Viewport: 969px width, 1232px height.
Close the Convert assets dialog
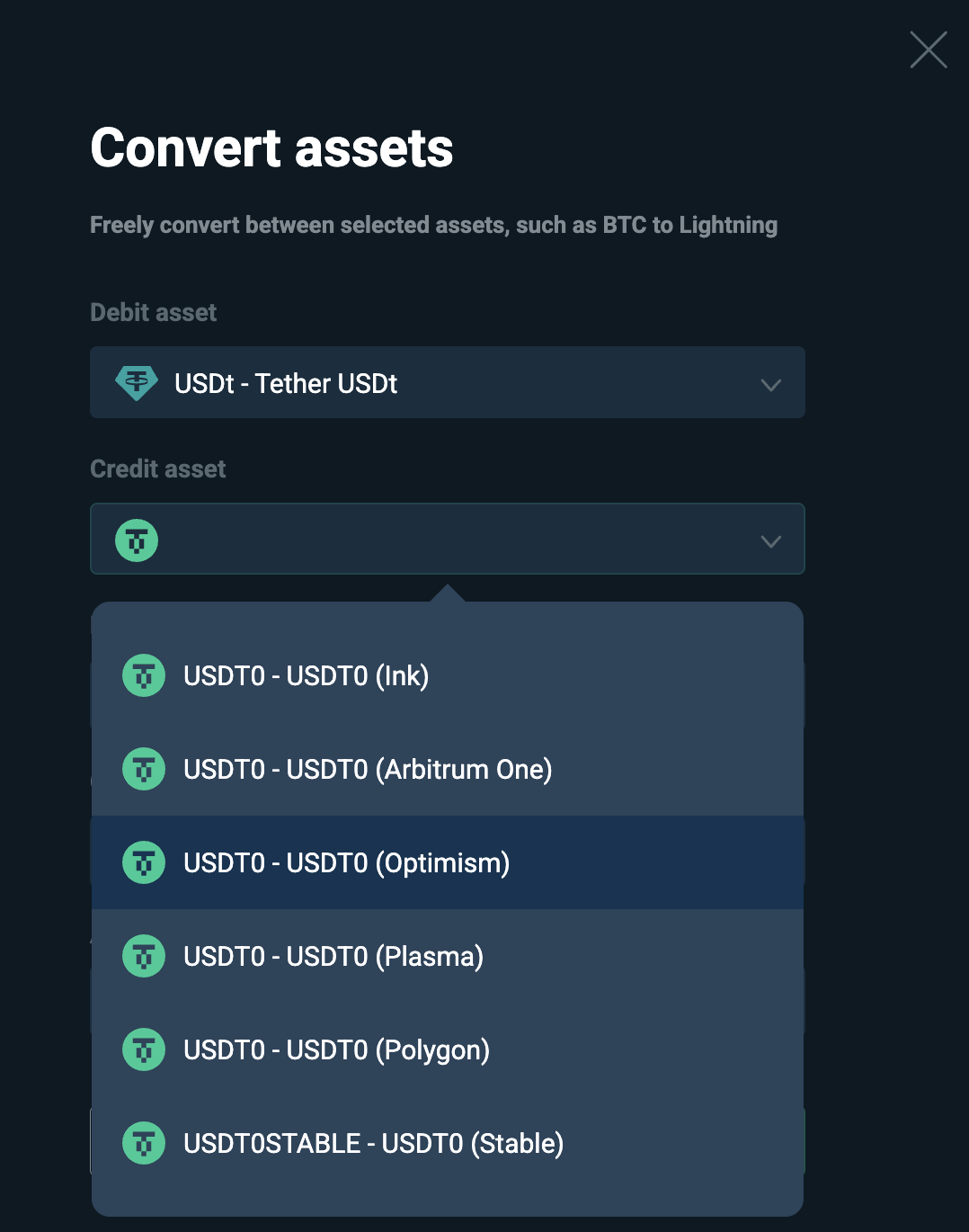(x=929, y=49)
